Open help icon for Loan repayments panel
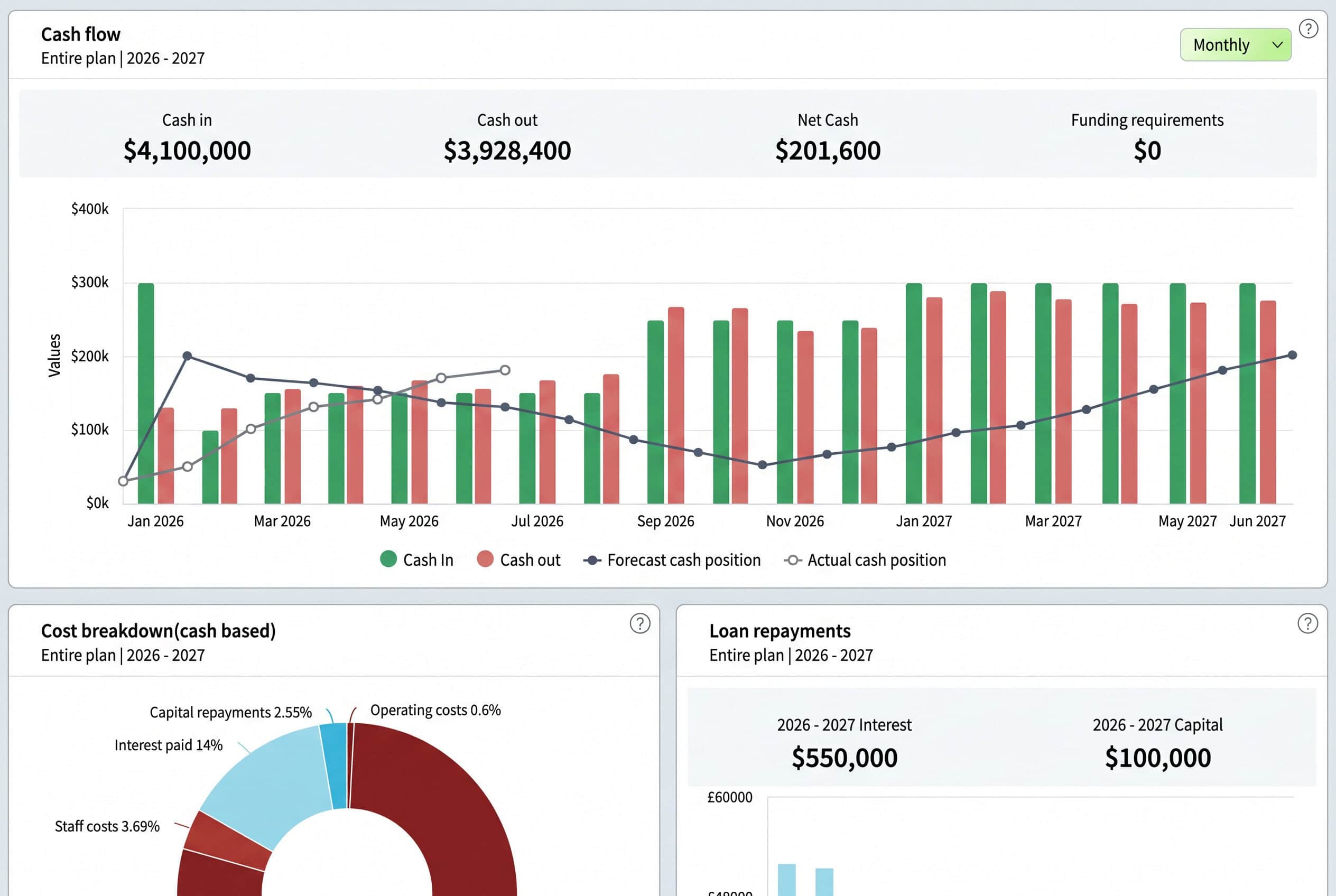 pyautogui.click(x=1307, y=623)
